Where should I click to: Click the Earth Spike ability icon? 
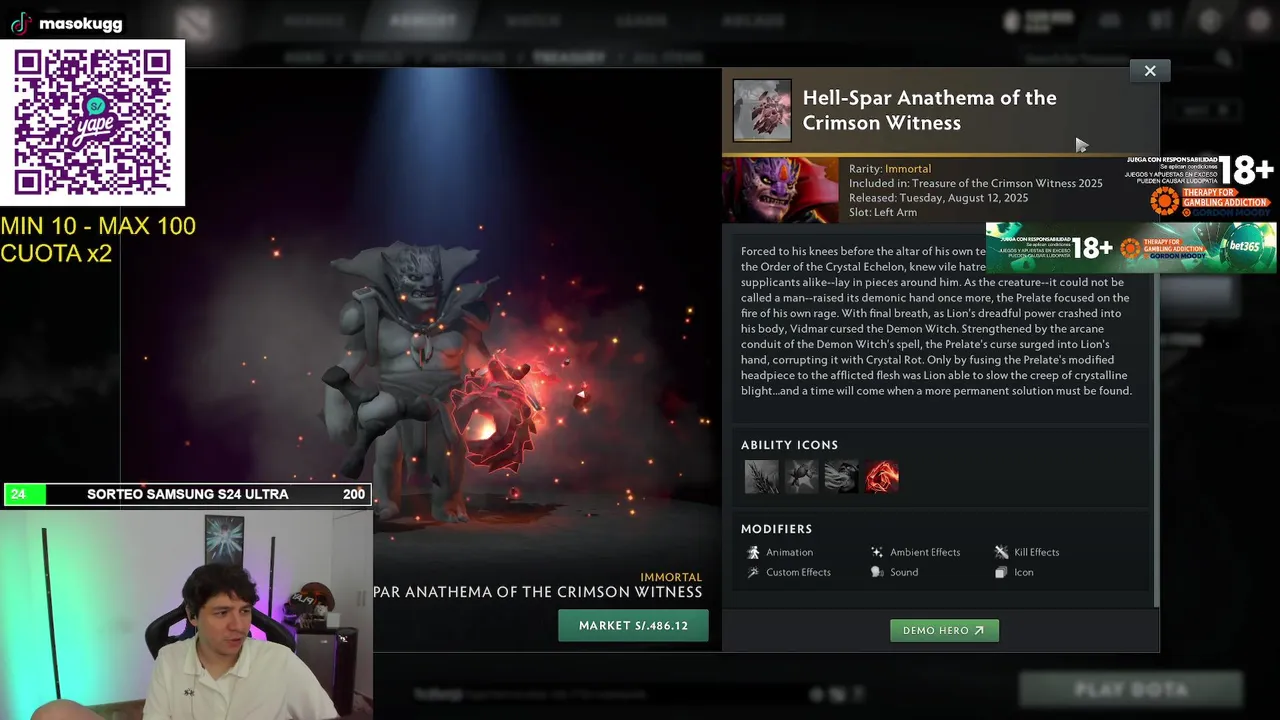point(761,477)
